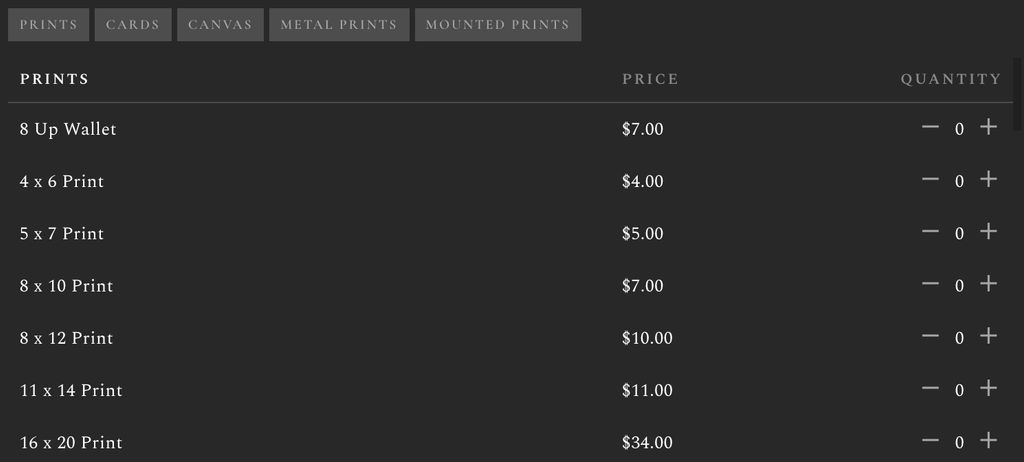Switch to the Cards tab
The width and height of the screenshot is (1024, 462).
[x=133, y=25]
